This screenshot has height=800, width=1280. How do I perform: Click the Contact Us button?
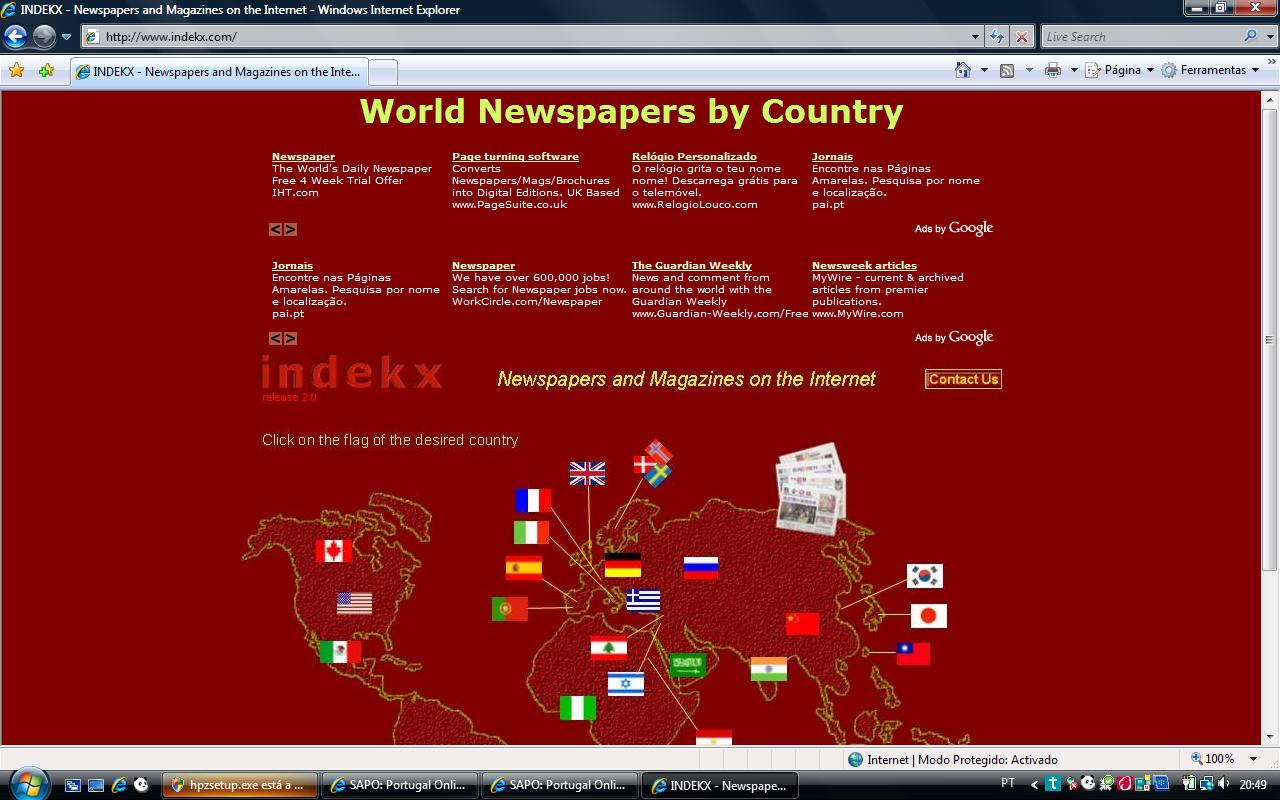point(963,379)
